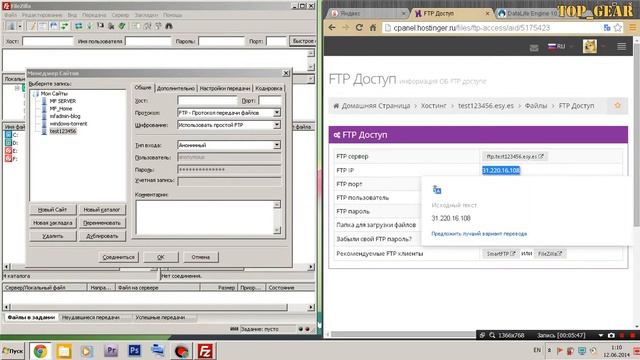Image resolution: width=640 pixels, height=360 pixels.
Task: Click the FileZilla icon on the taskbar
Action: (x=205, y=351)
